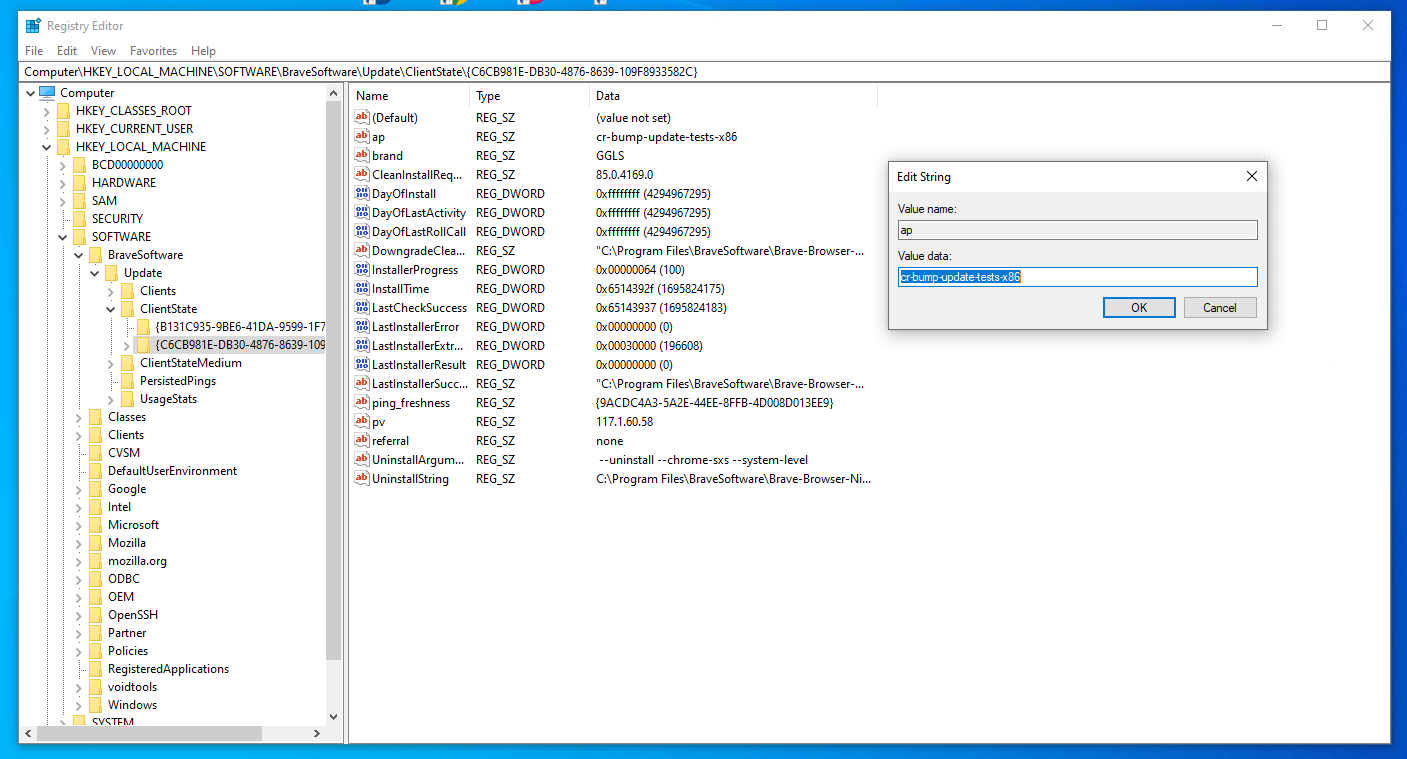Click the DWORD icon beside LastCheckSuccess
The width and height of the screenshot is (1407, 759).
(x=361, y=307)
